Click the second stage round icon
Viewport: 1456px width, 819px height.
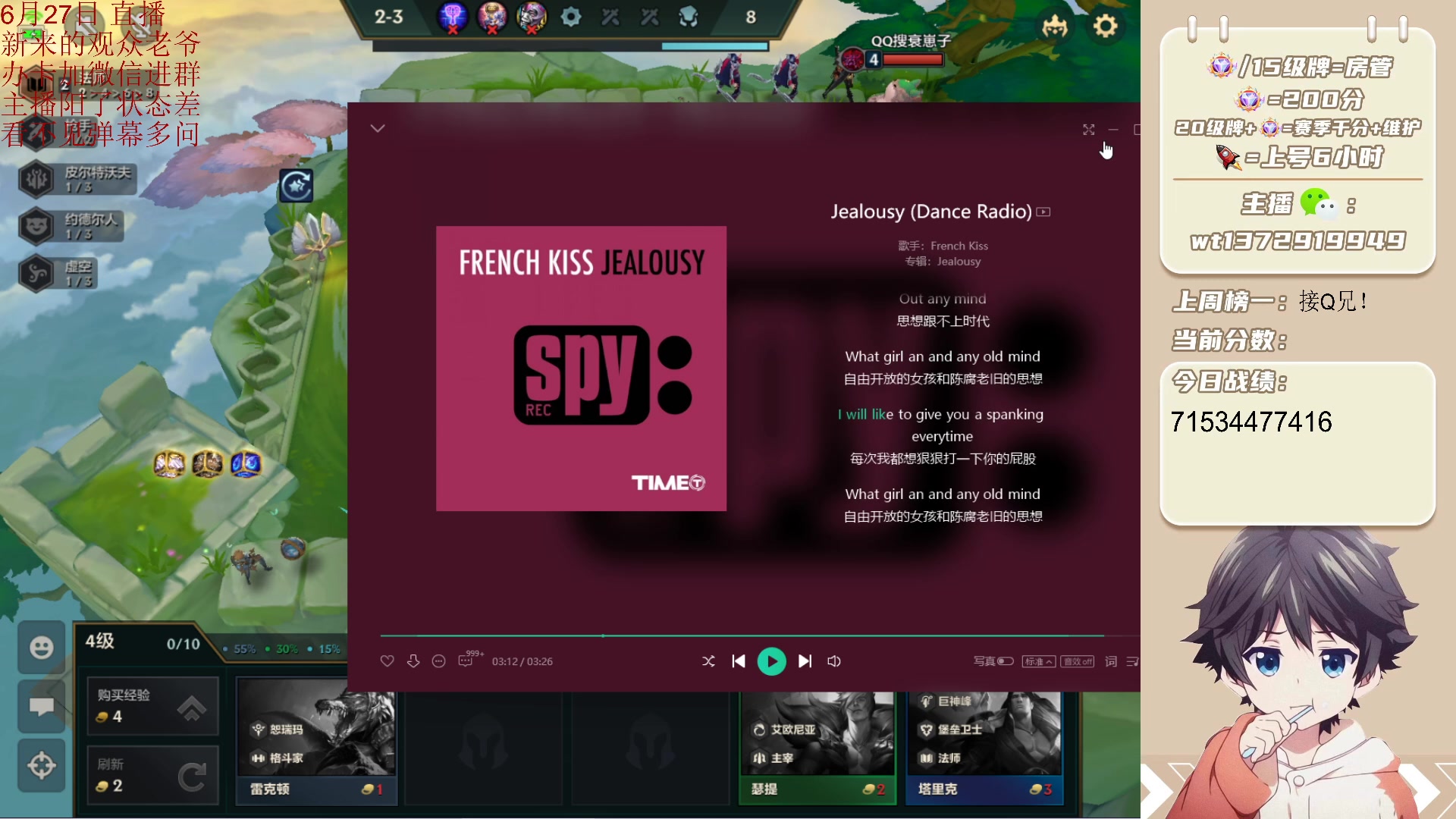pyautogui.click(x=492, y=17)
